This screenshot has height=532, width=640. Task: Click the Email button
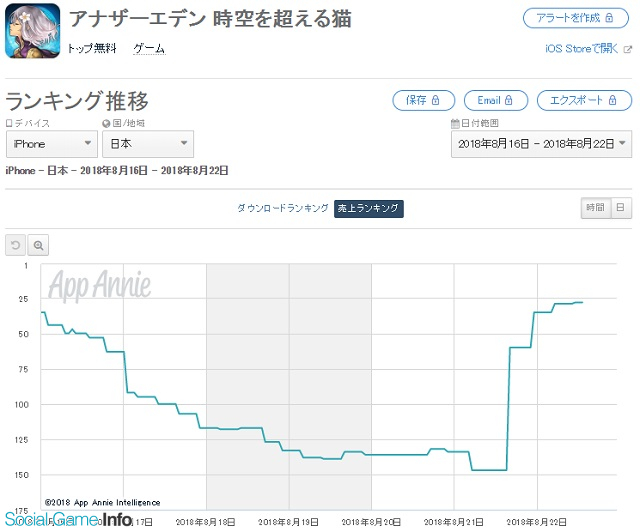[x=496, y=100]
